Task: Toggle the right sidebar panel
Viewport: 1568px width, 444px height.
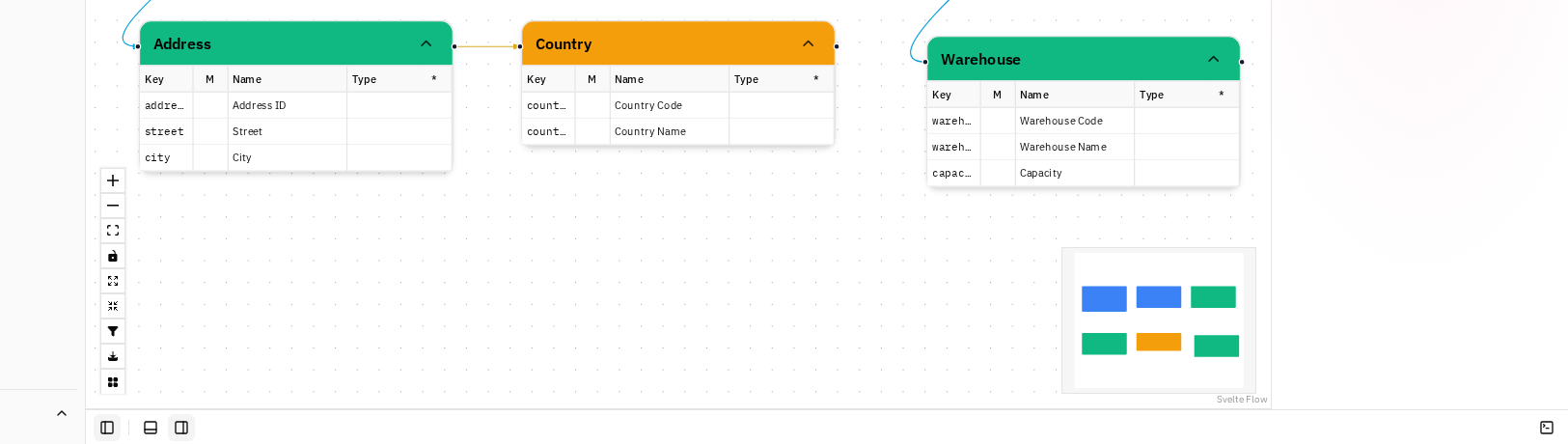Action: click(x=181, y=428)
